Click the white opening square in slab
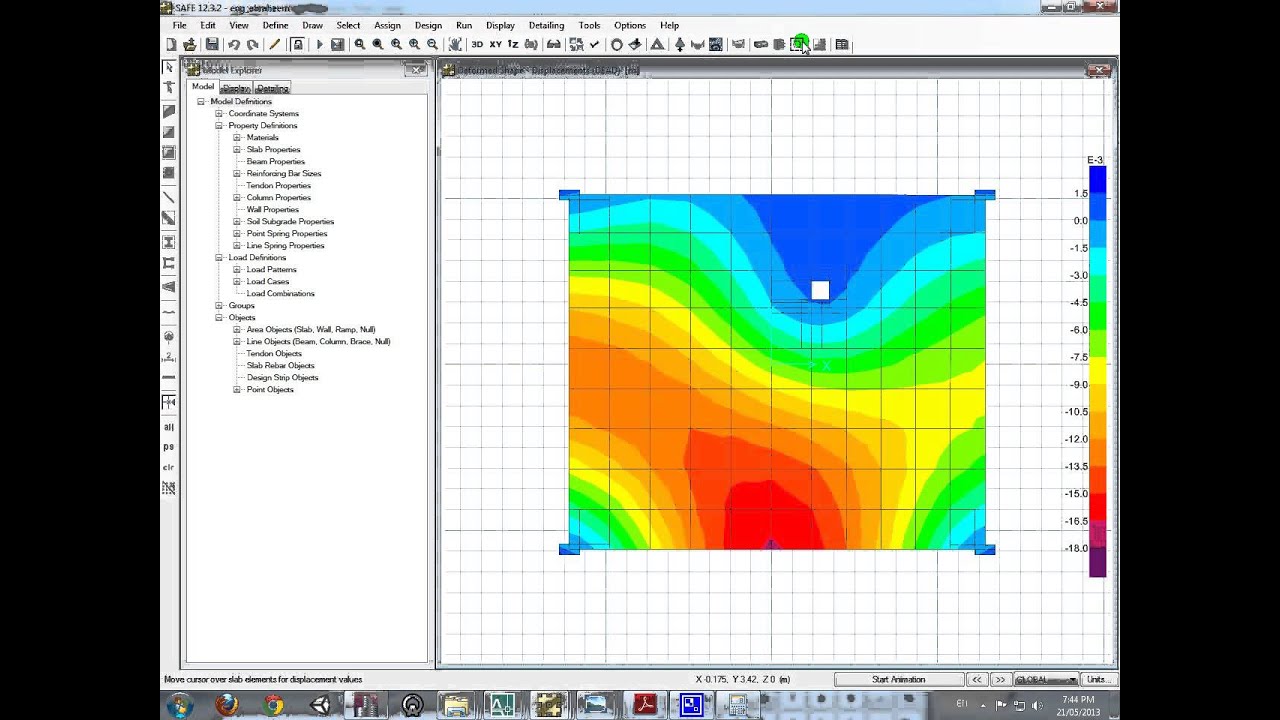This screenshot has height=720, width=1280. pyautogui.click(x=820, y=290)
